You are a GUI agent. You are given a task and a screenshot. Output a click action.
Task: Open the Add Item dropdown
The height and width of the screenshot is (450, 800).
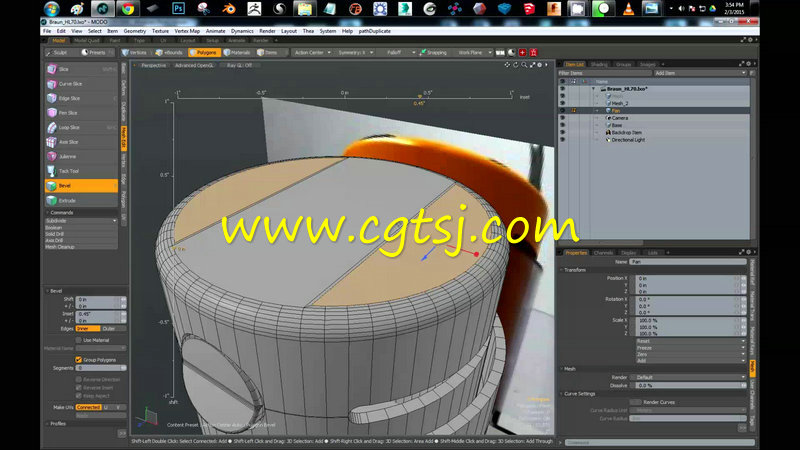pos(699,73)
